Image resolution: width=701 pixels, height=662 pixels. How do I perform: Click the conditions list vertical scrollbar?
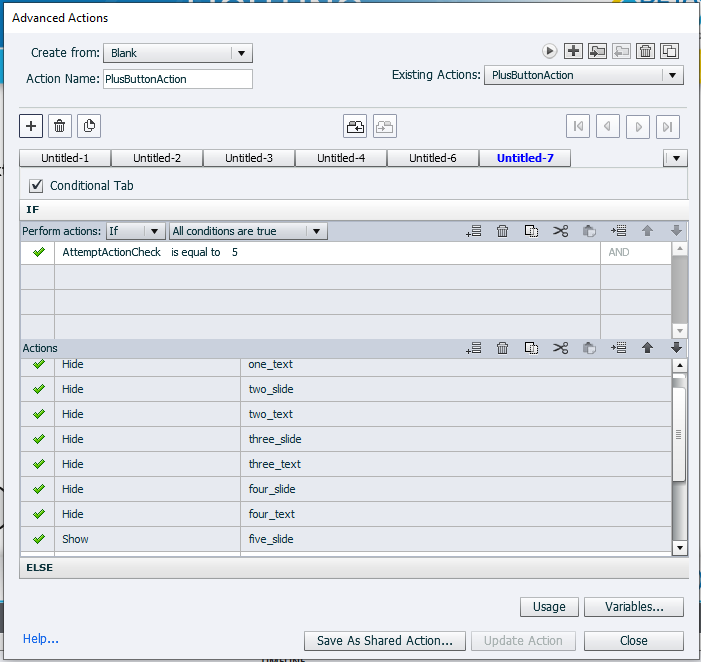coord(680,290)
